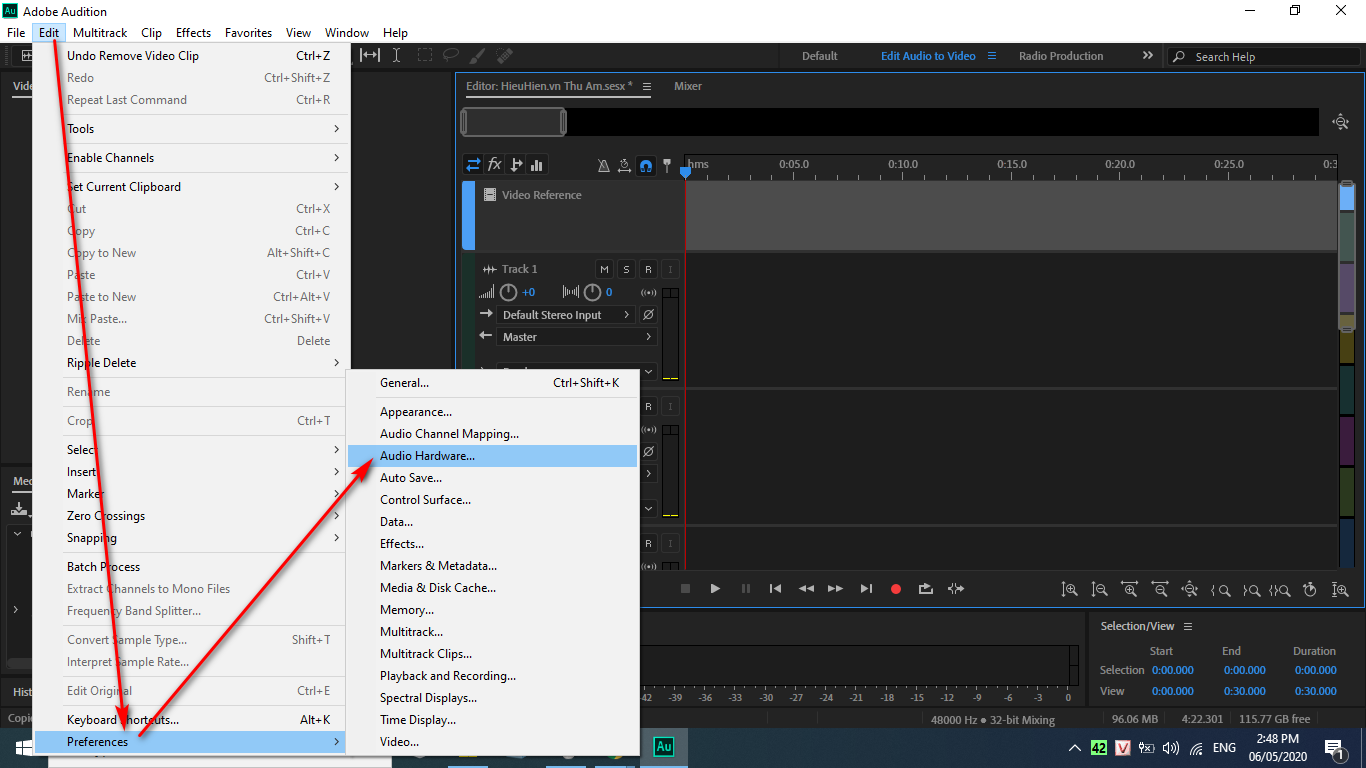Click the blue left-right arrows toolbar icon
Image resolution: width=1366 pixels, height=768 pixels.
473,164
